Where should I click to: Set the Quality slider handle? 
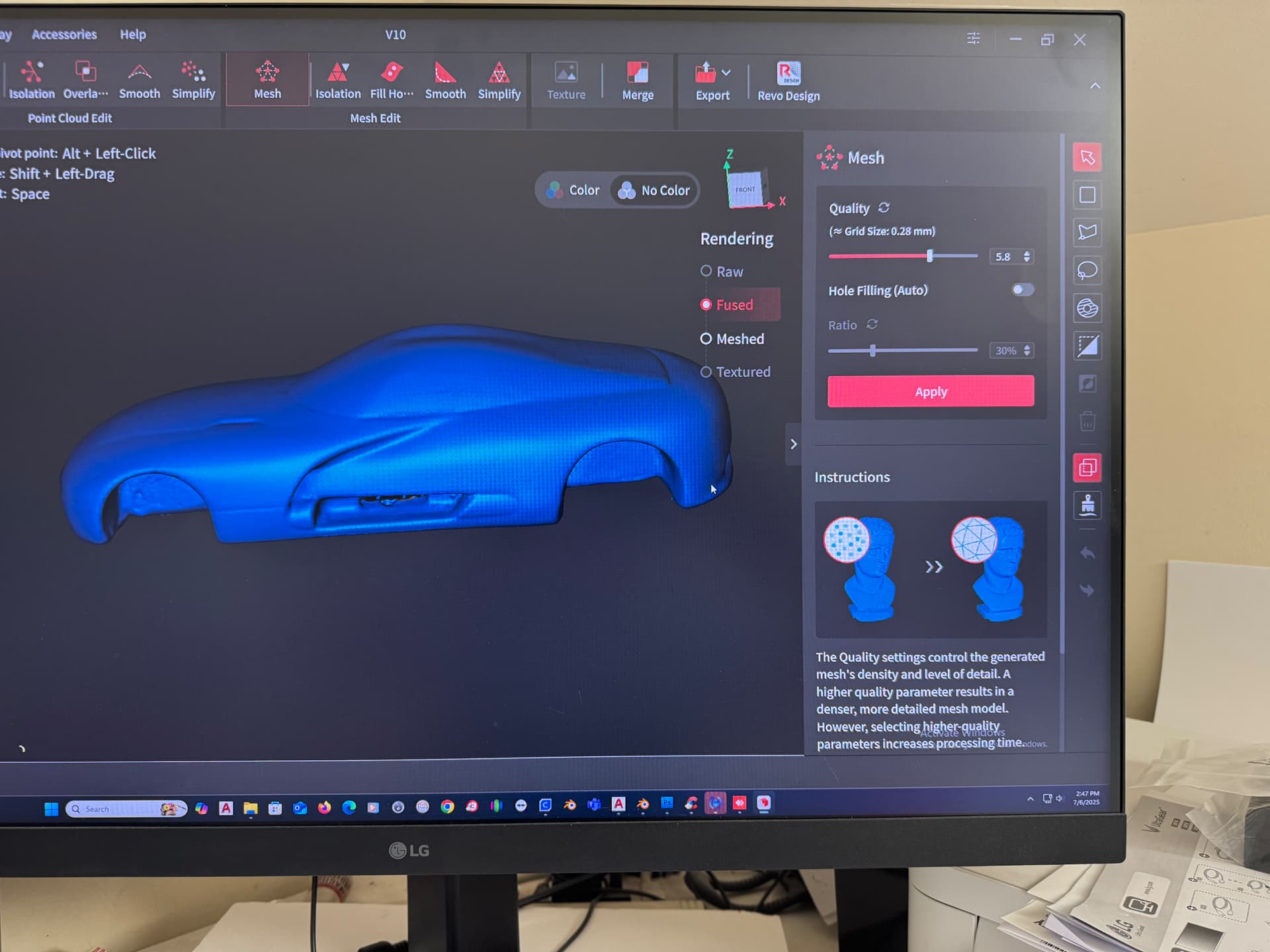929,256
